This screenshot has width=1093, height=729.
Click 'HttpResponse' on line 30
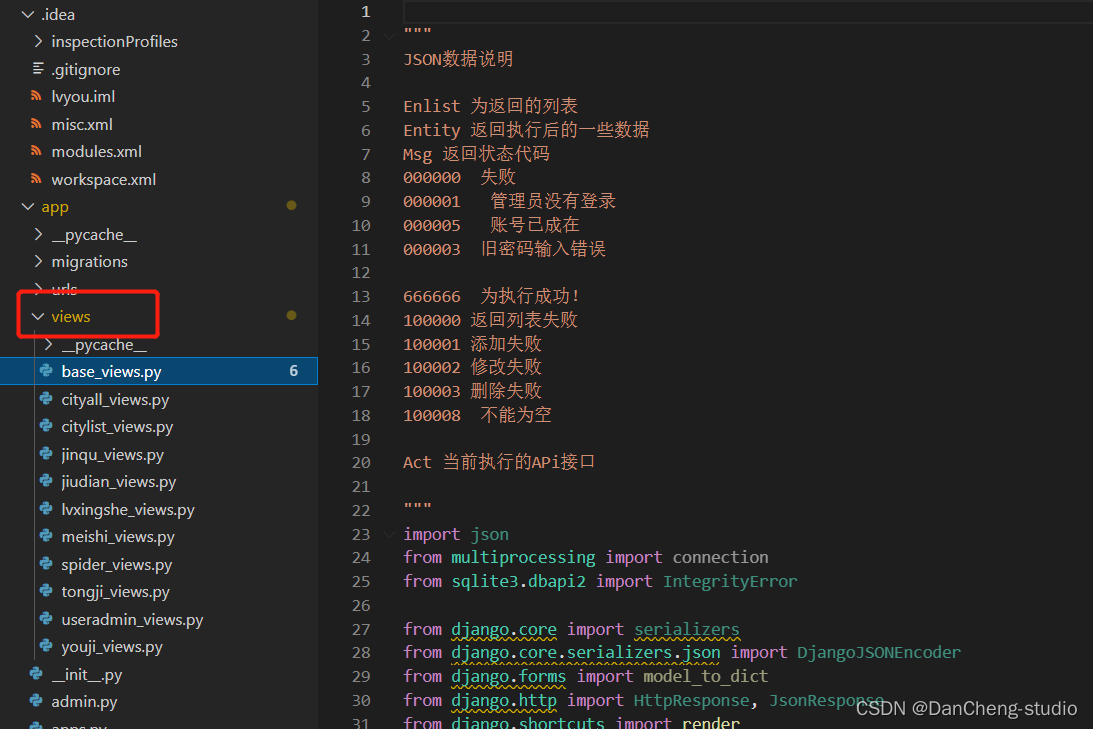click(x=691, y=700)
